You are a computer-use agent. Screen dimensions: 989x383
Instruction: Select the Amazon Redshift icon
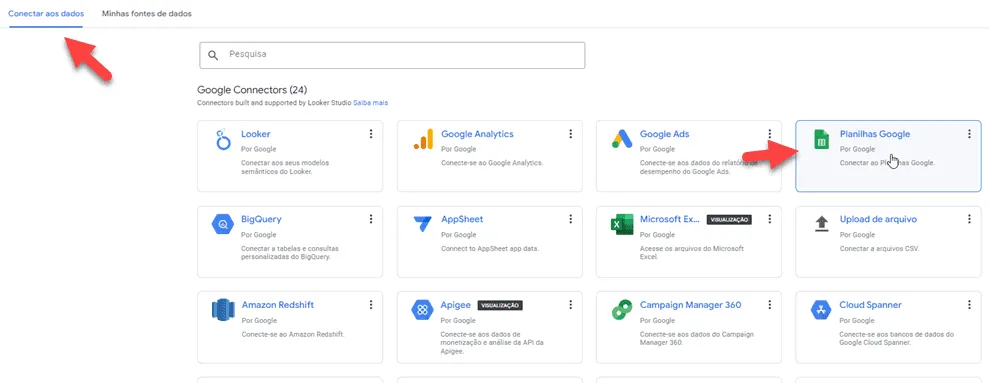[x=223, y=310]
